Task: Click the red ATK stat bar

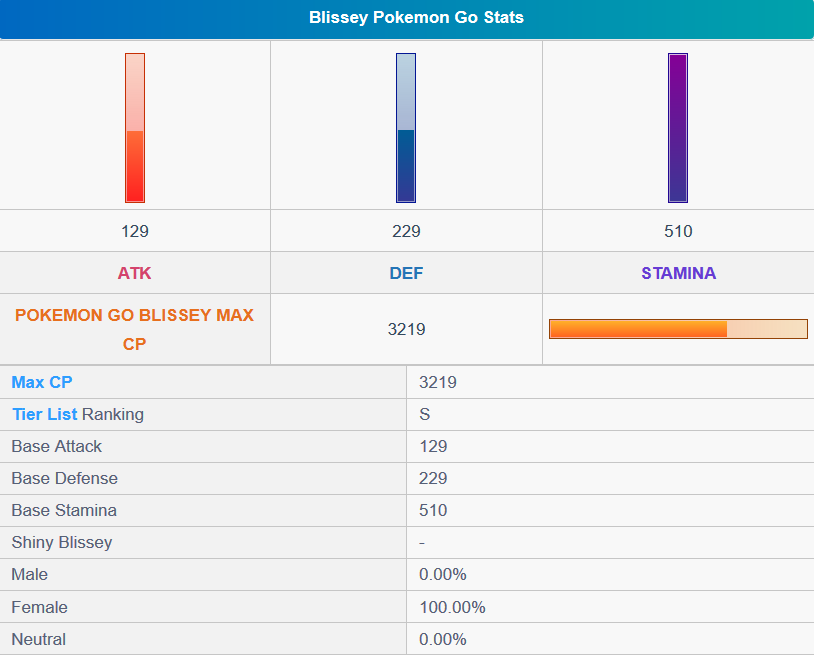Action: (135, 128)
